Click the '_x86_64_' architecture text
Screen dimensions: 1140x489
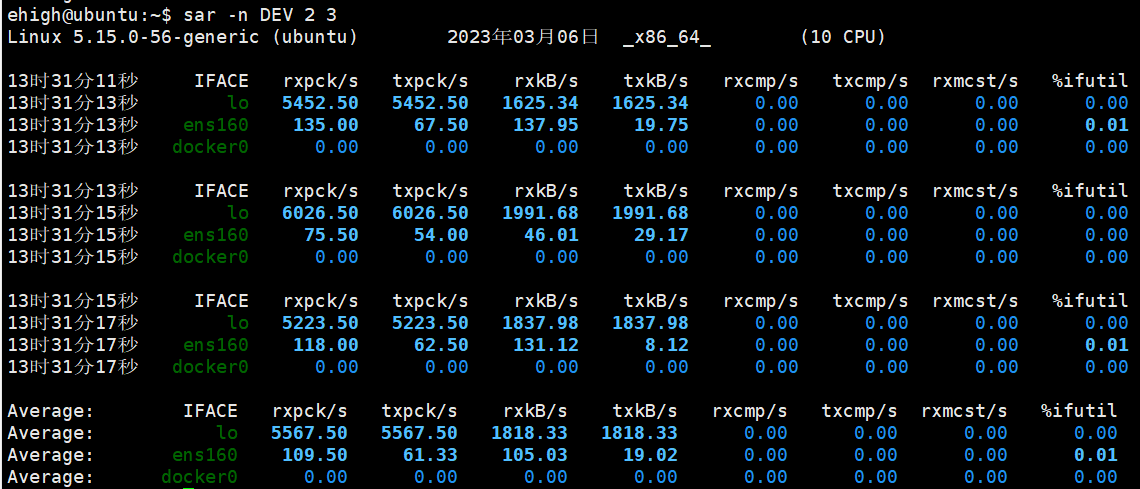(667, 37)
